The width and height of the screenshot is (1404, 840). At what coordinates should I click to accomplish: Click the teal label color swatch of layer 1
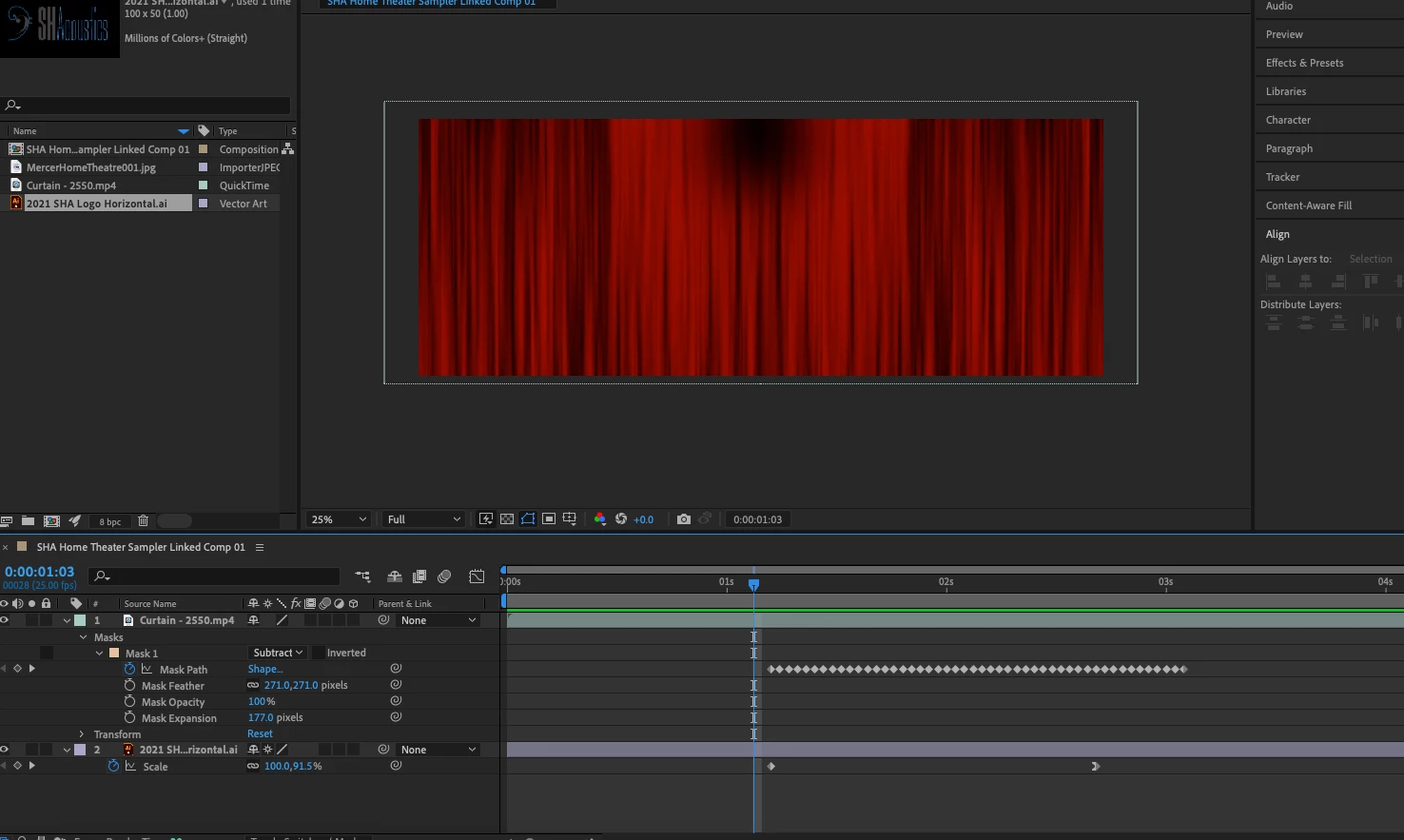pos(81,620)
